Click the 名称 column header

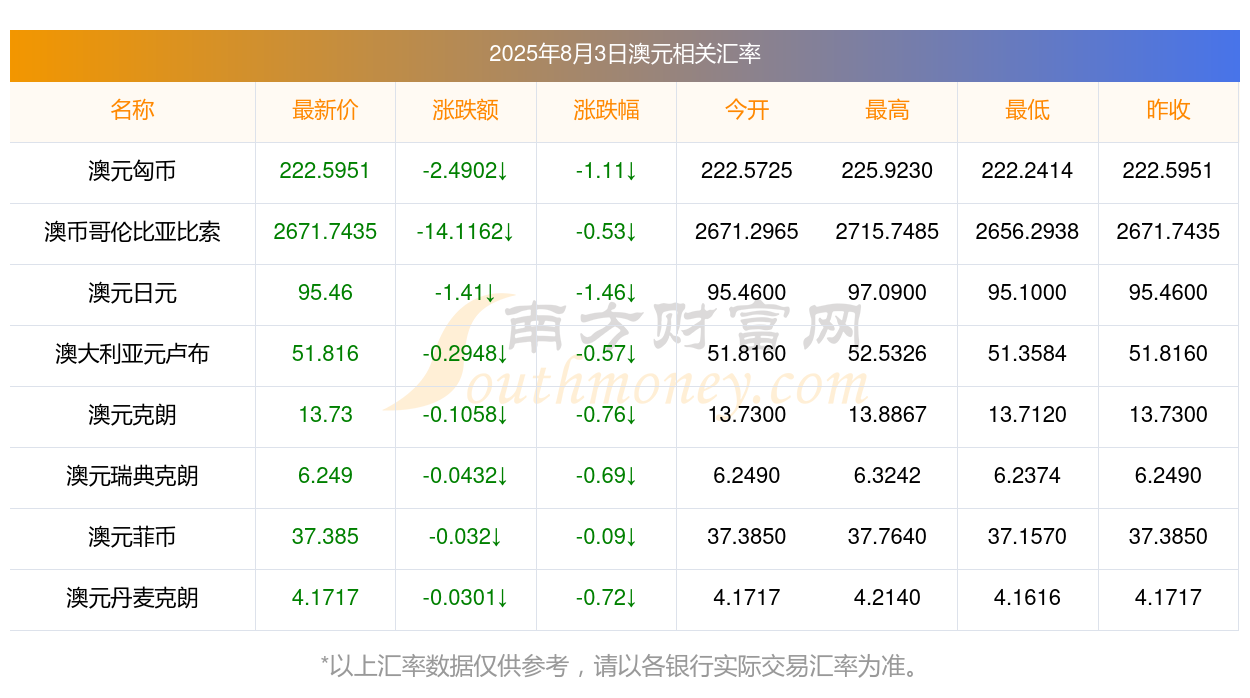[132, 110]
